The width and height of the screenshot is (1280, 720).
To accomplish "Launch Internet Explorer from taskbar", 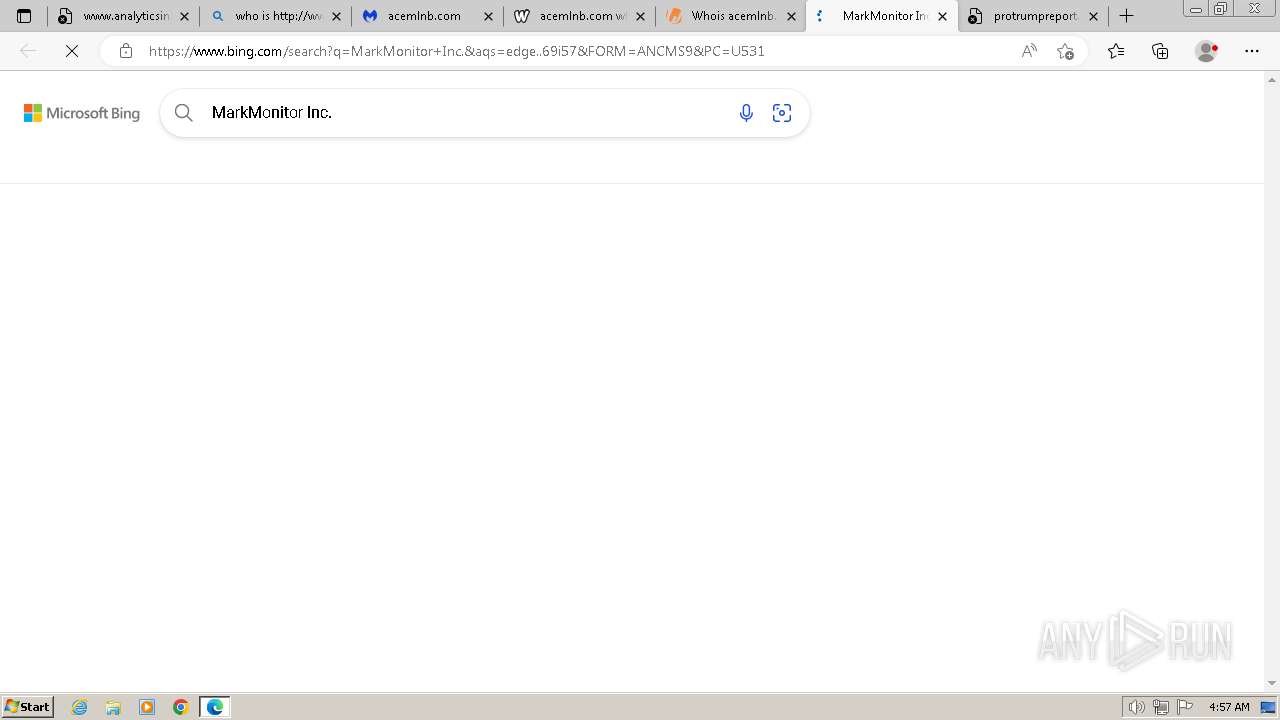I will click(80, 707).
